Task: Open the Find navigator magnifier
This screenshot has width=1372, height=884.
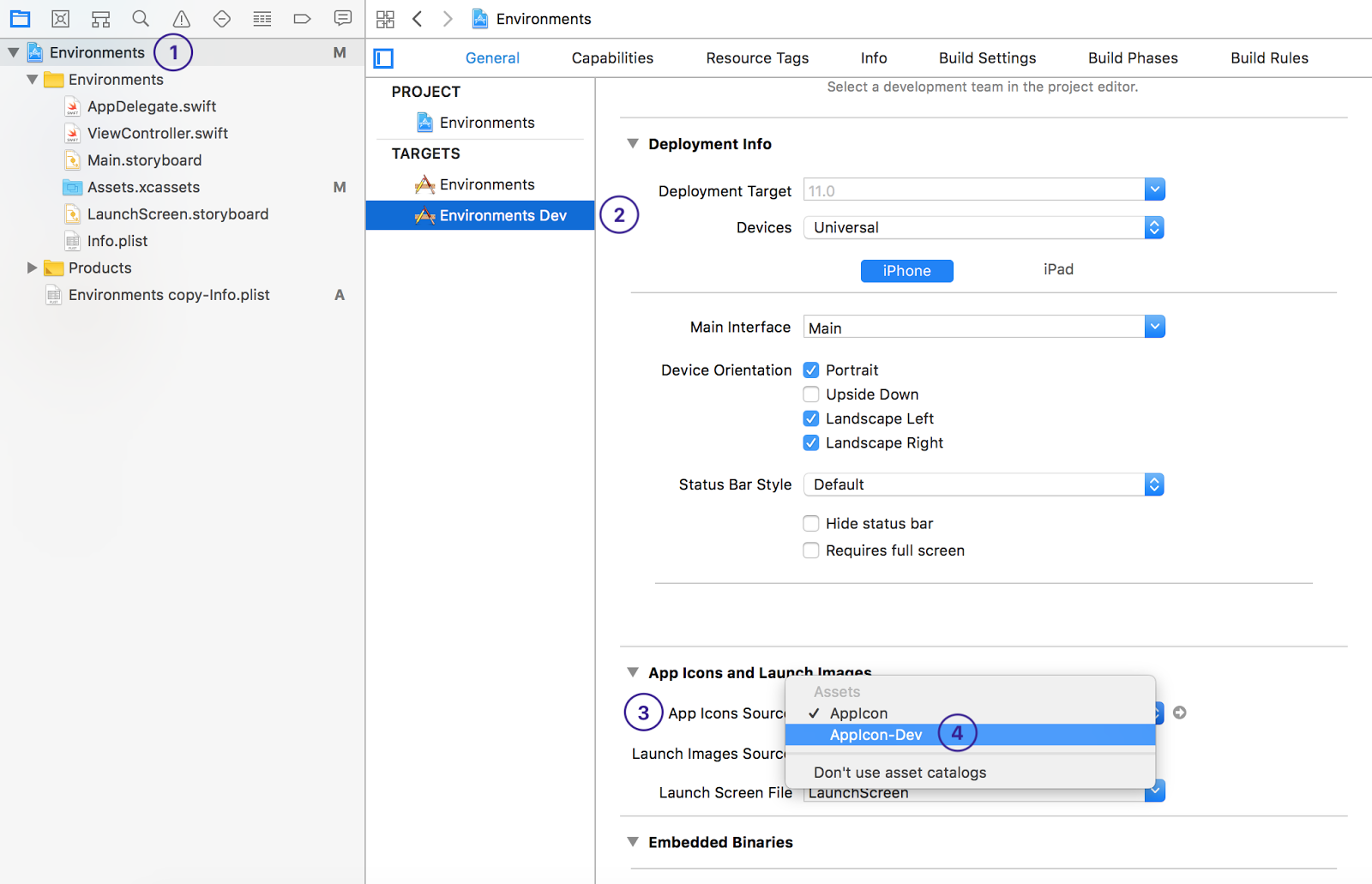Action: (x=141, y=19)
